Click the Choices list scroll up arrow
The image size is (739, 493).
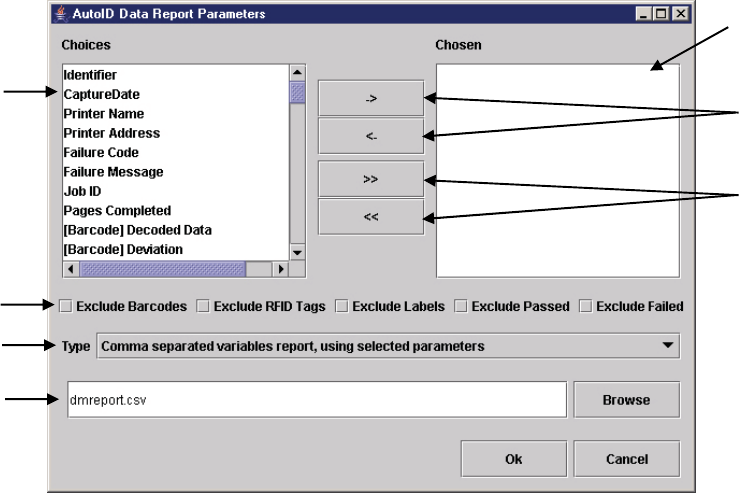point(297,73)
